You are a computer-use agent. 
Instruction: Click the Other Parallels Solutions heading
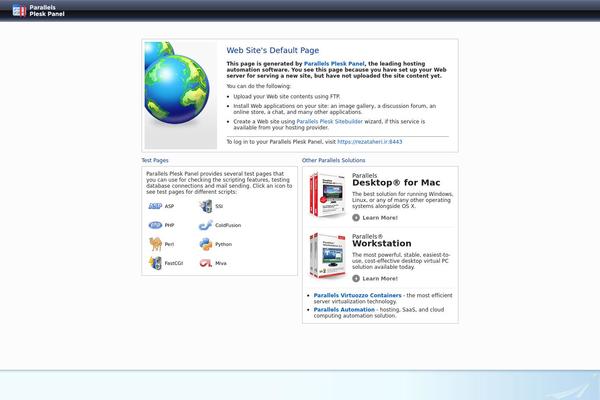333,160
